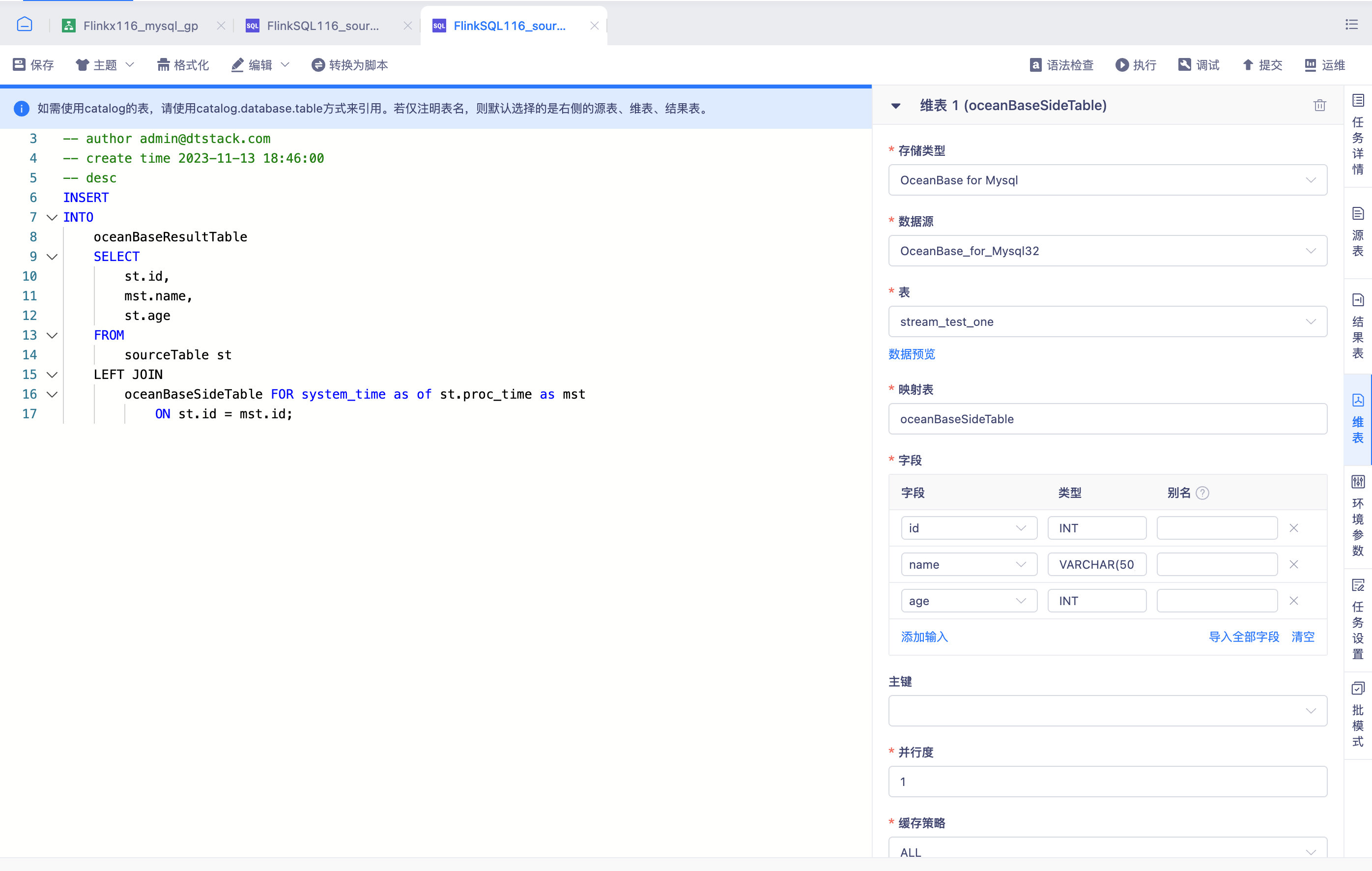Close the Flinkx116_mysql_gp tab

pyautogui.click(x=221, y=26)
